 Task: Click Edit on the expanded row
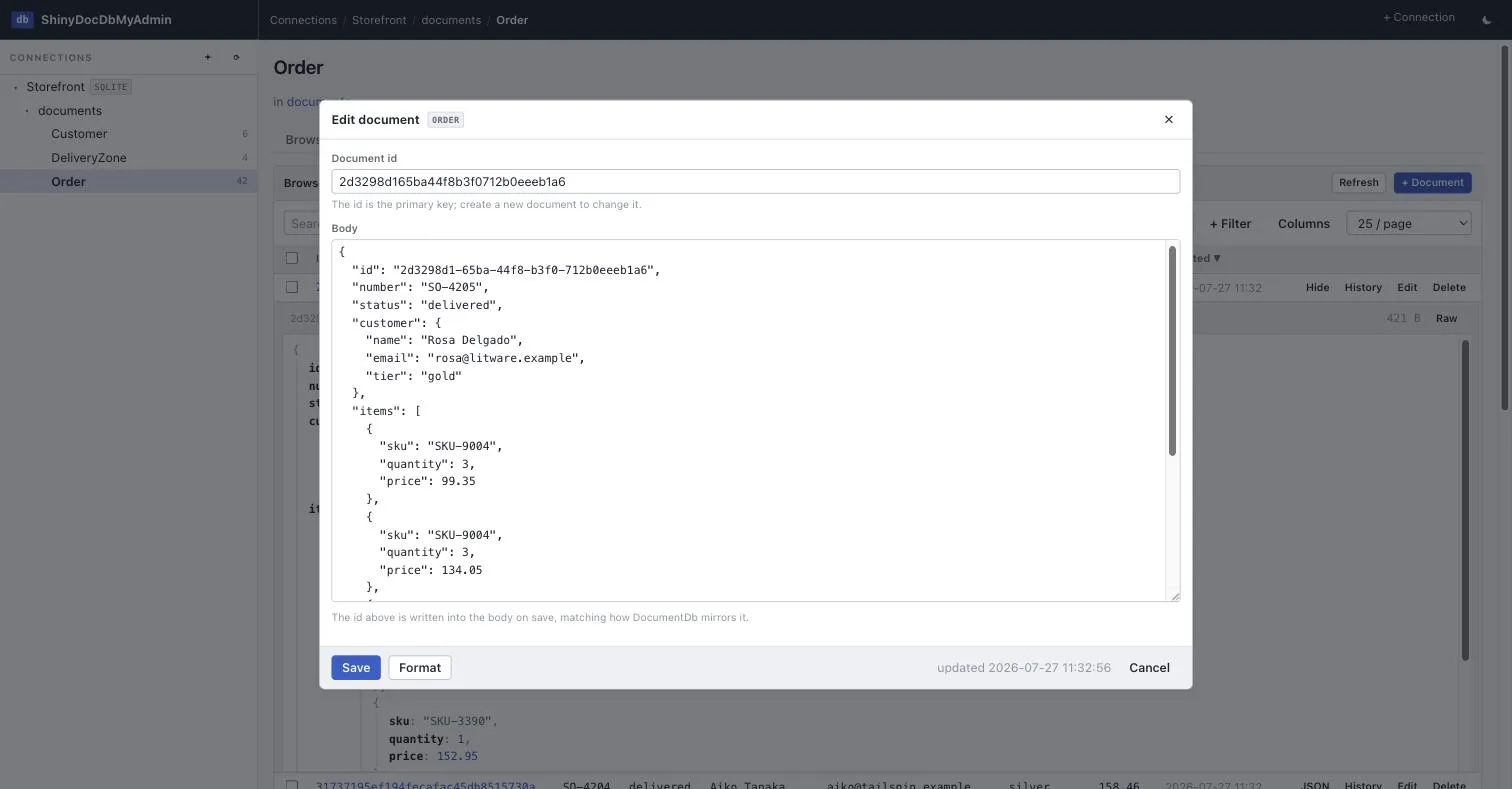(1407, 287)
